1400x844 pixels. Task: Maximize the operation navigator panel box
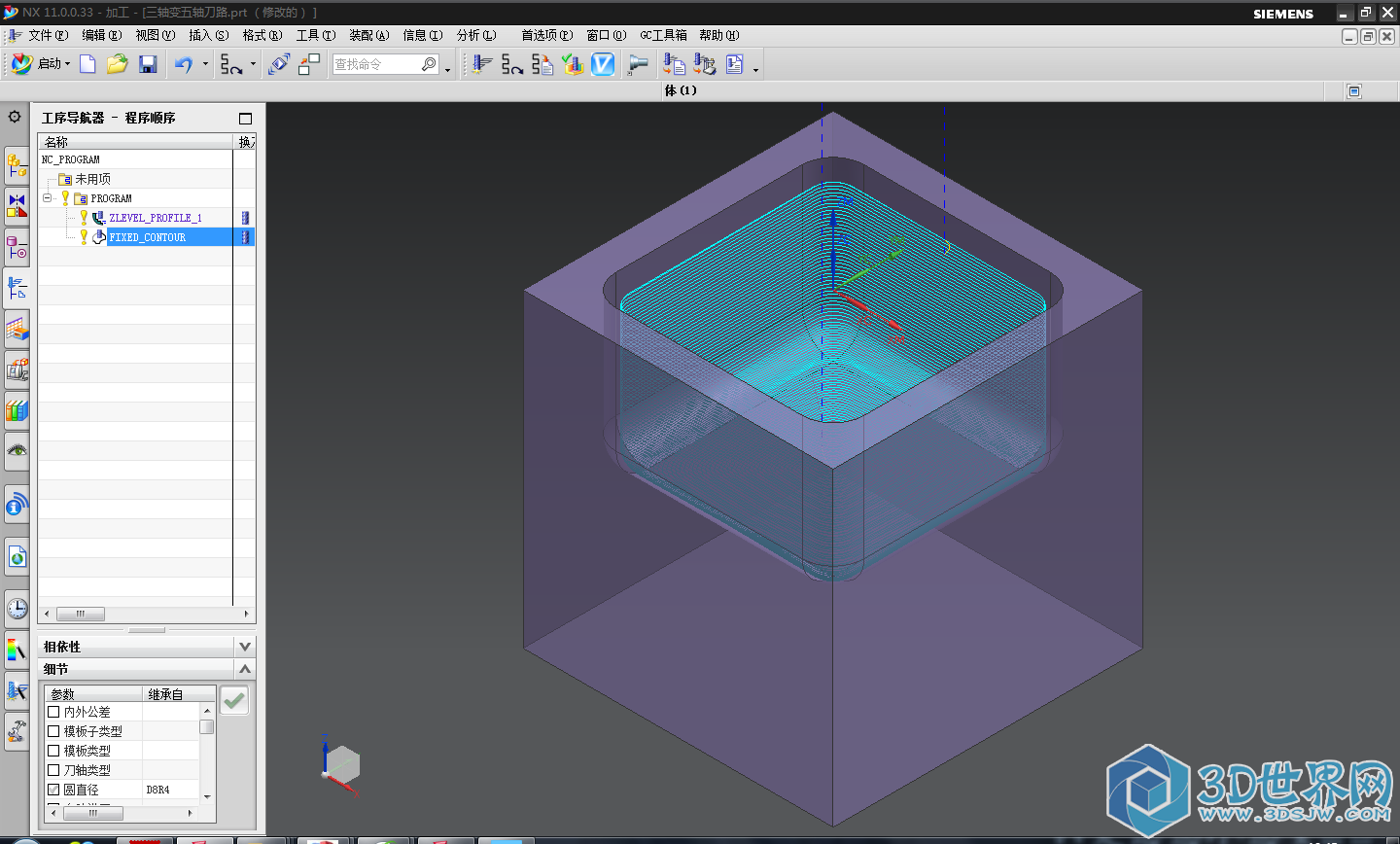245,118
